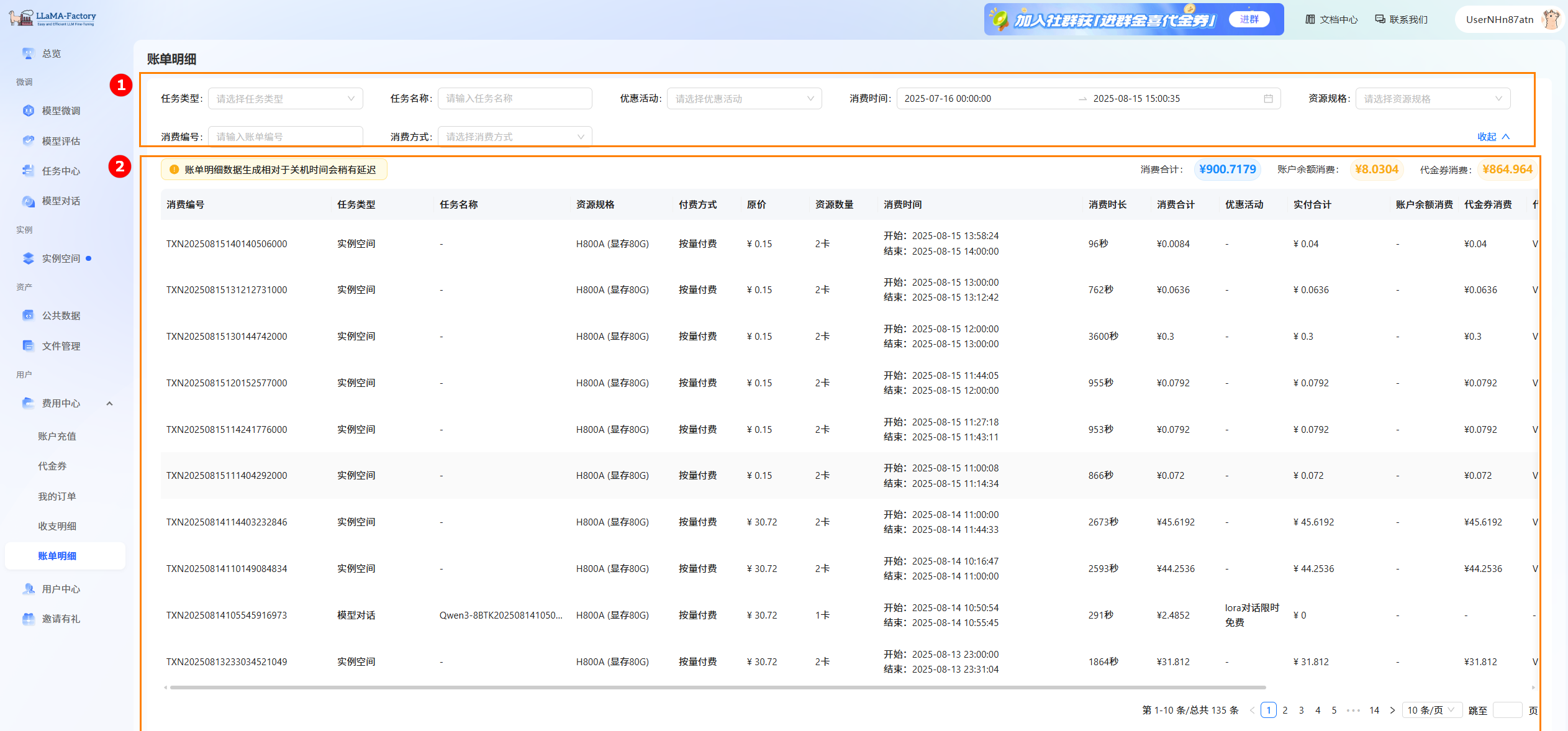Viewport: 1568px width, 731px height.
Task: Click the user avatar at top right
Action: [1551, 19]
